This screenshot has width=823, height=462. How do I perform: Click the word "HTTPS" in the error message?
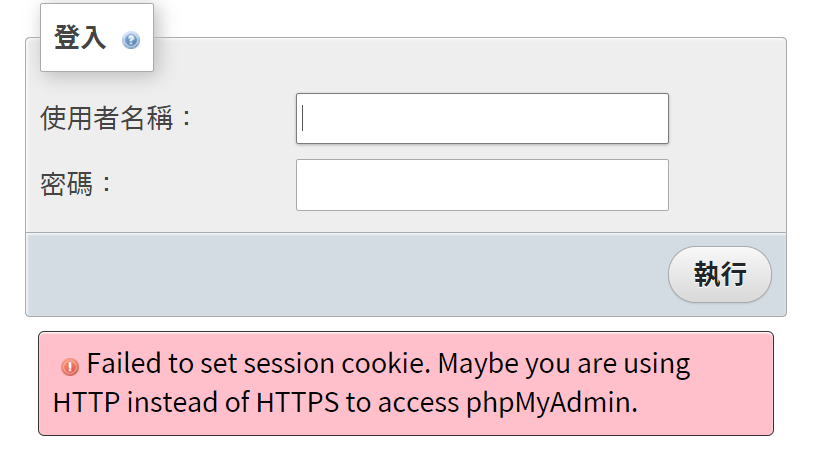pyautogui.click(x=299, y=403)
